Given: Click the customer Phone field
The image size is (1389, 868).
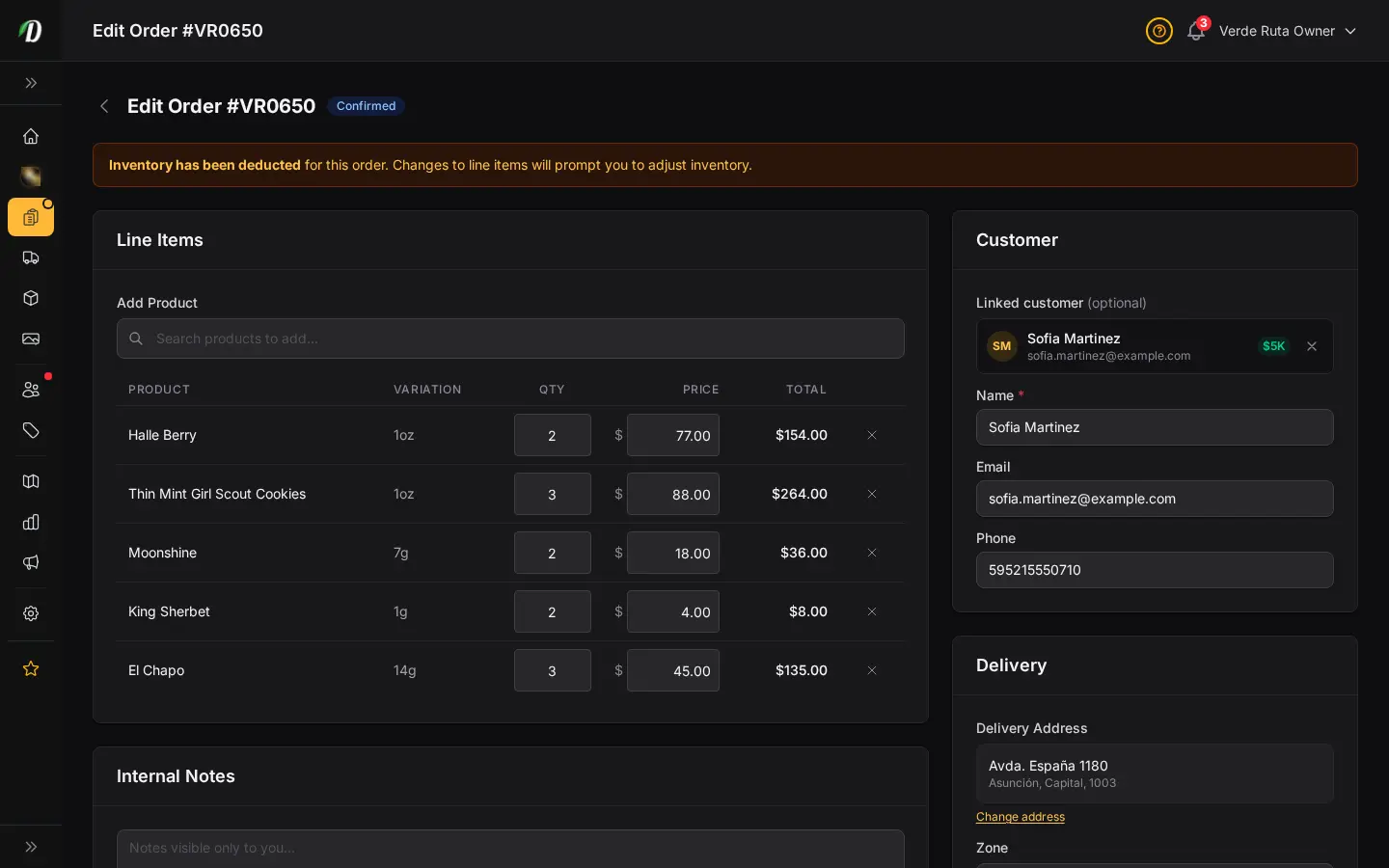Looking at the screenshot, I should pyautogui.click(x=1155, y=570).
